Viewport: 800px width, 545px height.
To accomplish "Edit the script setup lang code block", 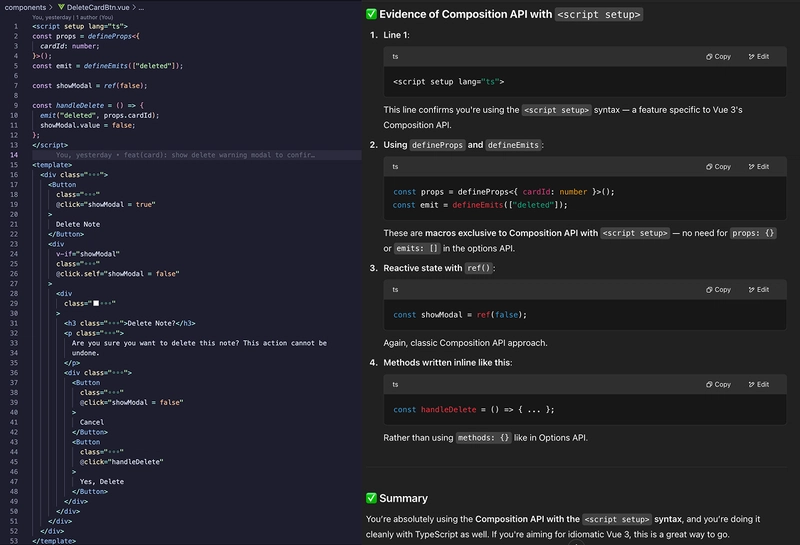I will point(759,57).
